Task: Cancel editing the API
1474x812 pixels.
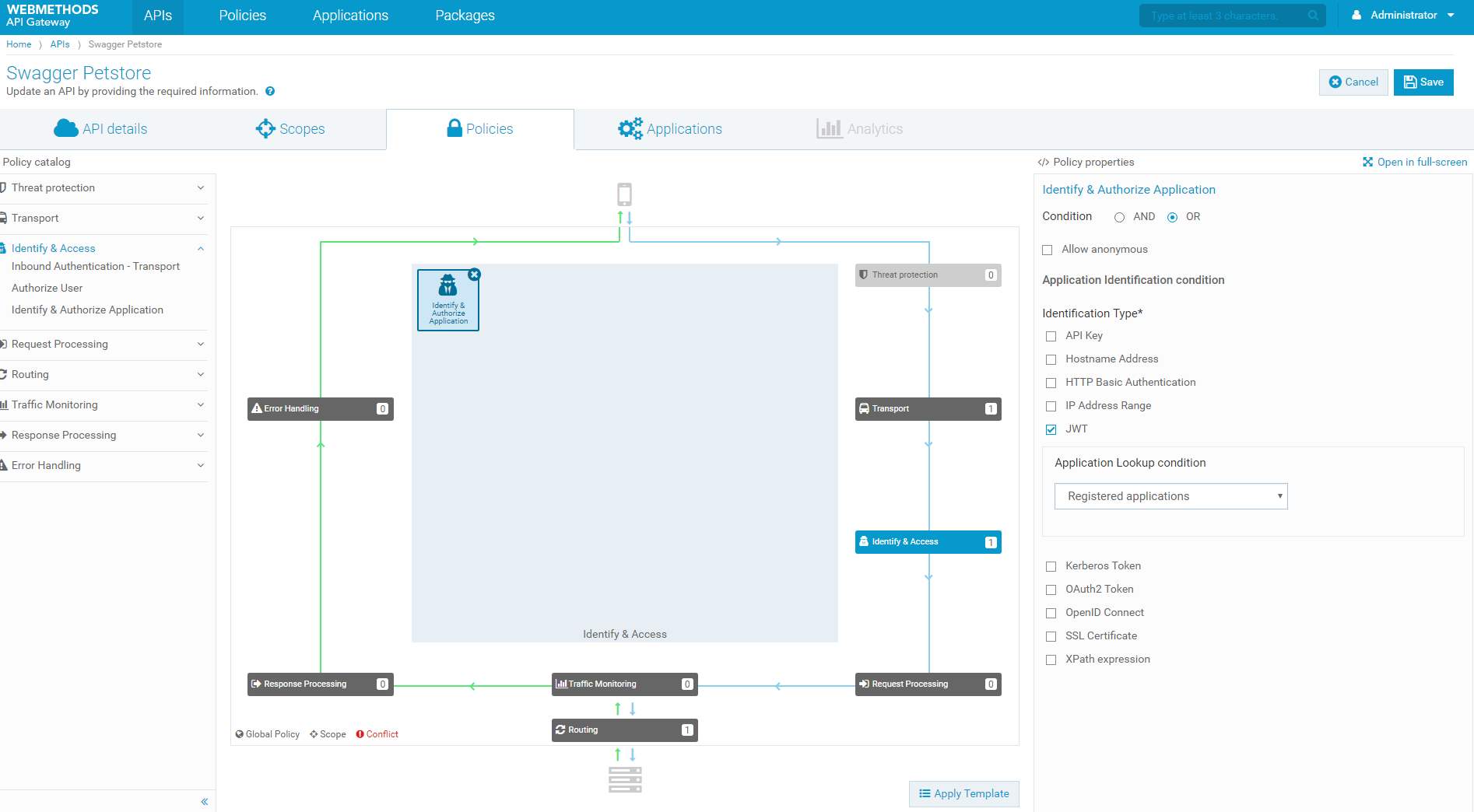Action: [x=1353, y=82]
